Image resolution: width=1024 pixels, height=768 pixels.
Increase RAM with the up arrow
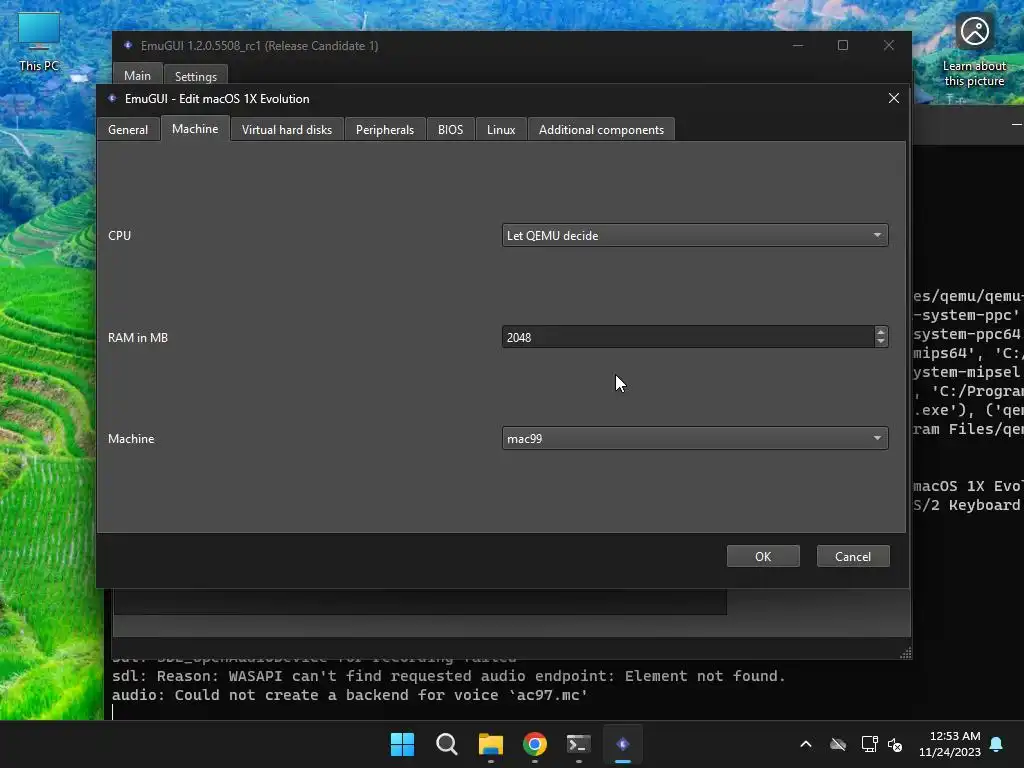click(881, 332)
